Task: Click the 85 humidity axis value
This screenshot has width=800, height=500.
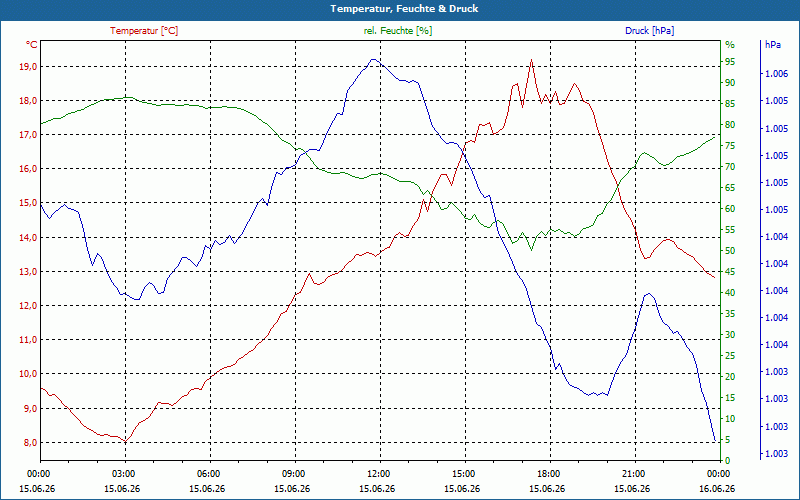Action: point(730,104)
